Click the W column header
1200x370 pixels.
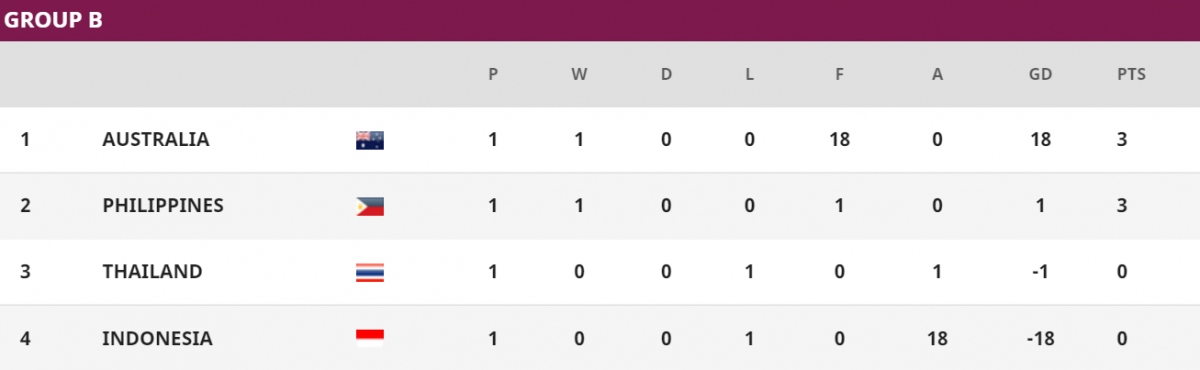[579, 74]
